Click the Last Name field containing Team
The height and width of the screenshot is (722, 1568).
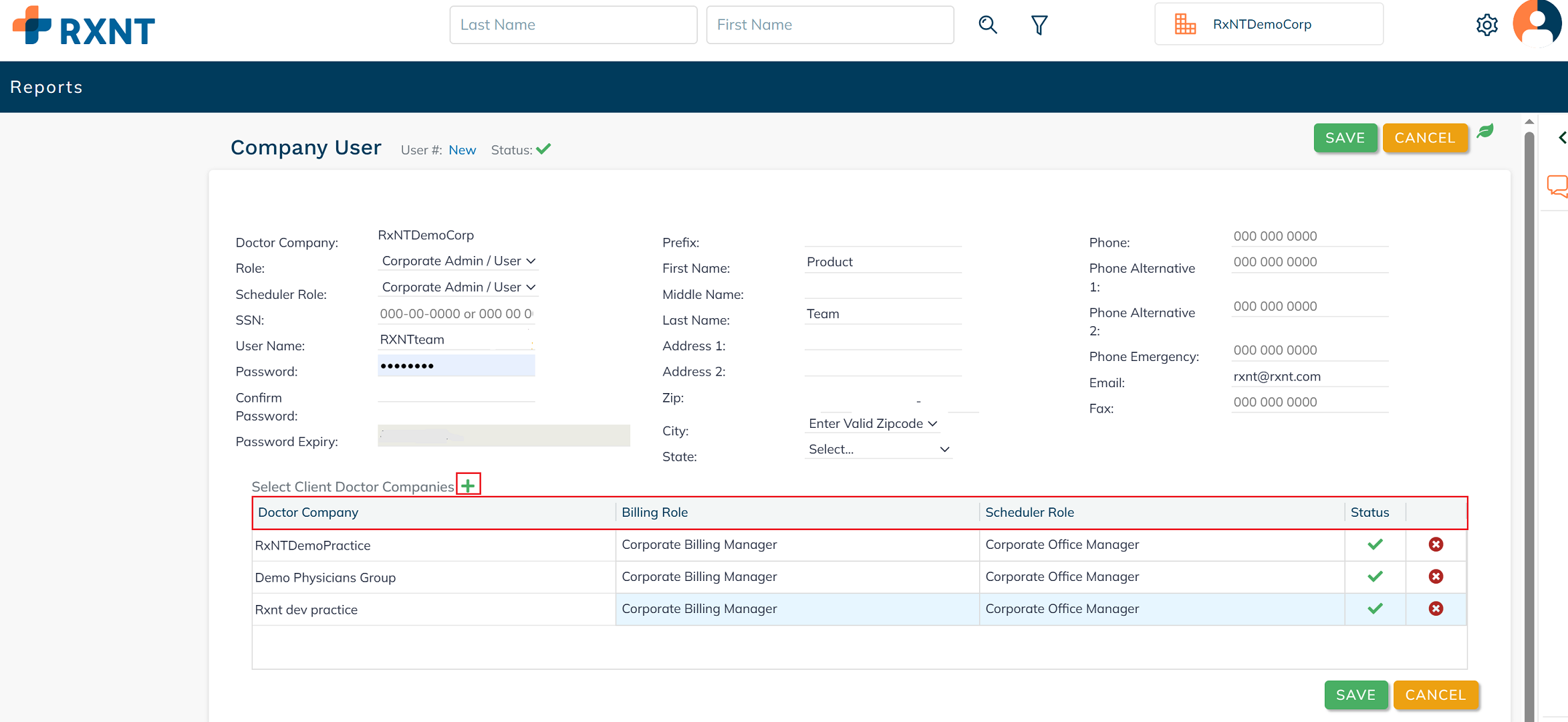click(x=883, y=314)
